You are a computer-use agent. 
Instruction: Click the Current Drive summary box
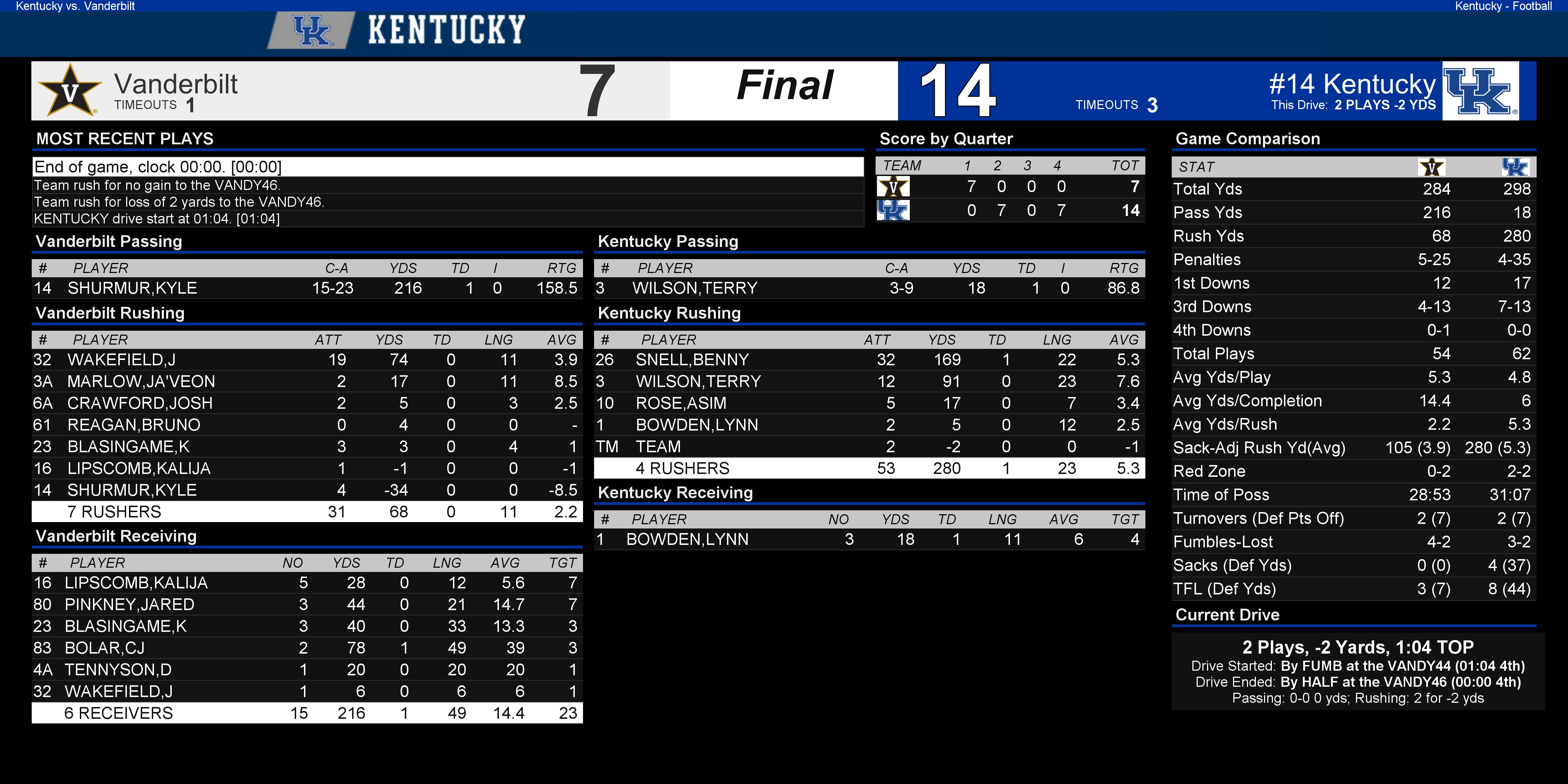click(x=1357, y=671)
